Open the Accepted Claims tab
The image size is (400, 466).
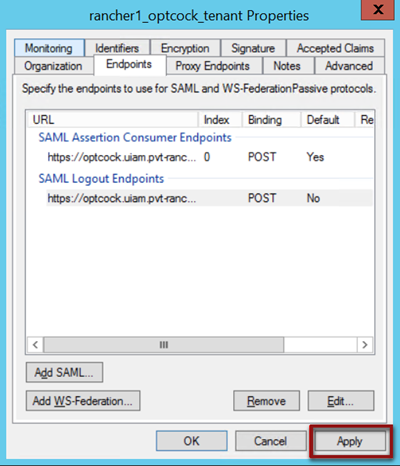click(x=335, y=48)
